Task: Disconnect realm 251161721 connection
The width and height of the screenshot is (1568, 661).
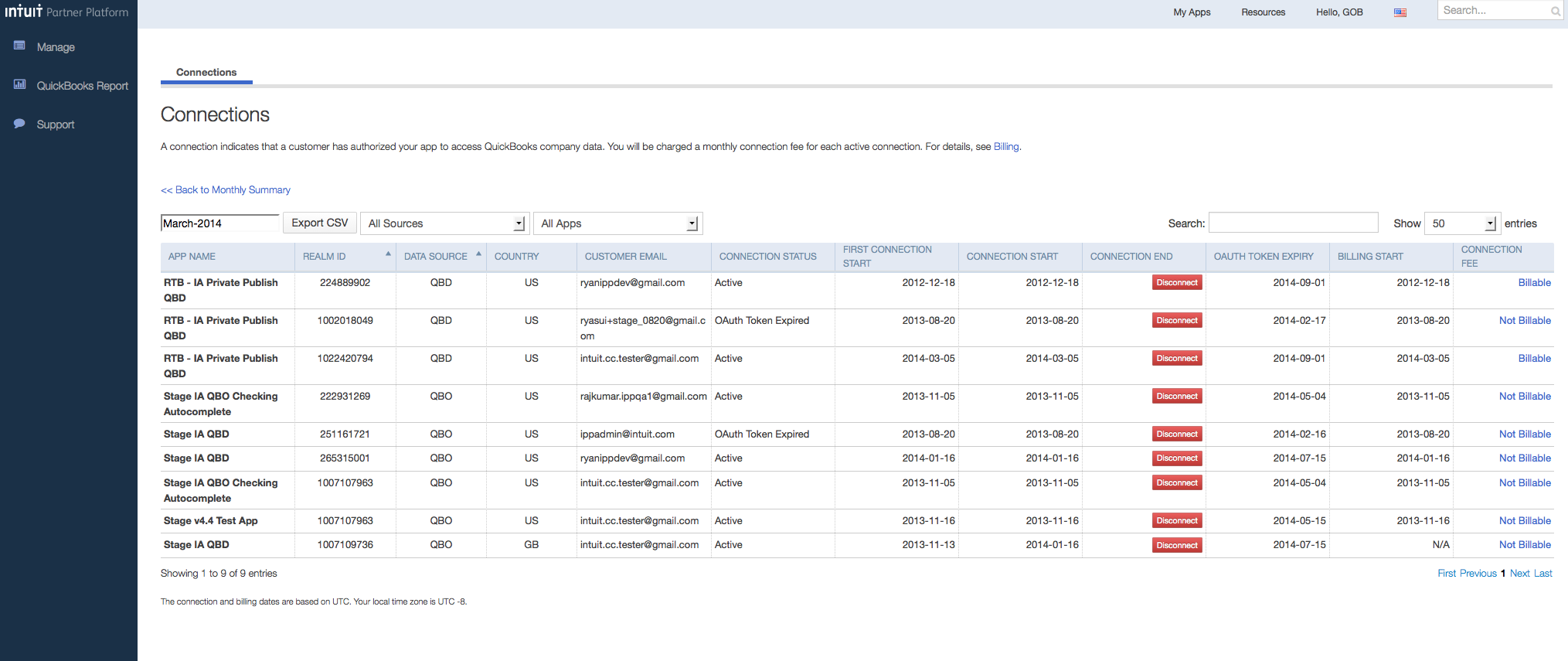Action: pos(1177,434)
